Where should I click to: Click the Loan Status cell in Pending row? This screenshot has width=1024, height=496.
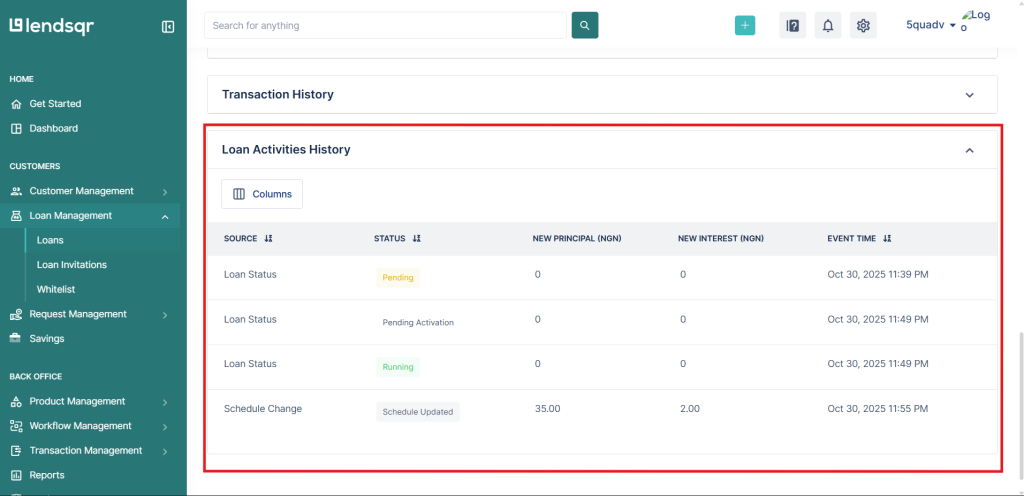250,274
